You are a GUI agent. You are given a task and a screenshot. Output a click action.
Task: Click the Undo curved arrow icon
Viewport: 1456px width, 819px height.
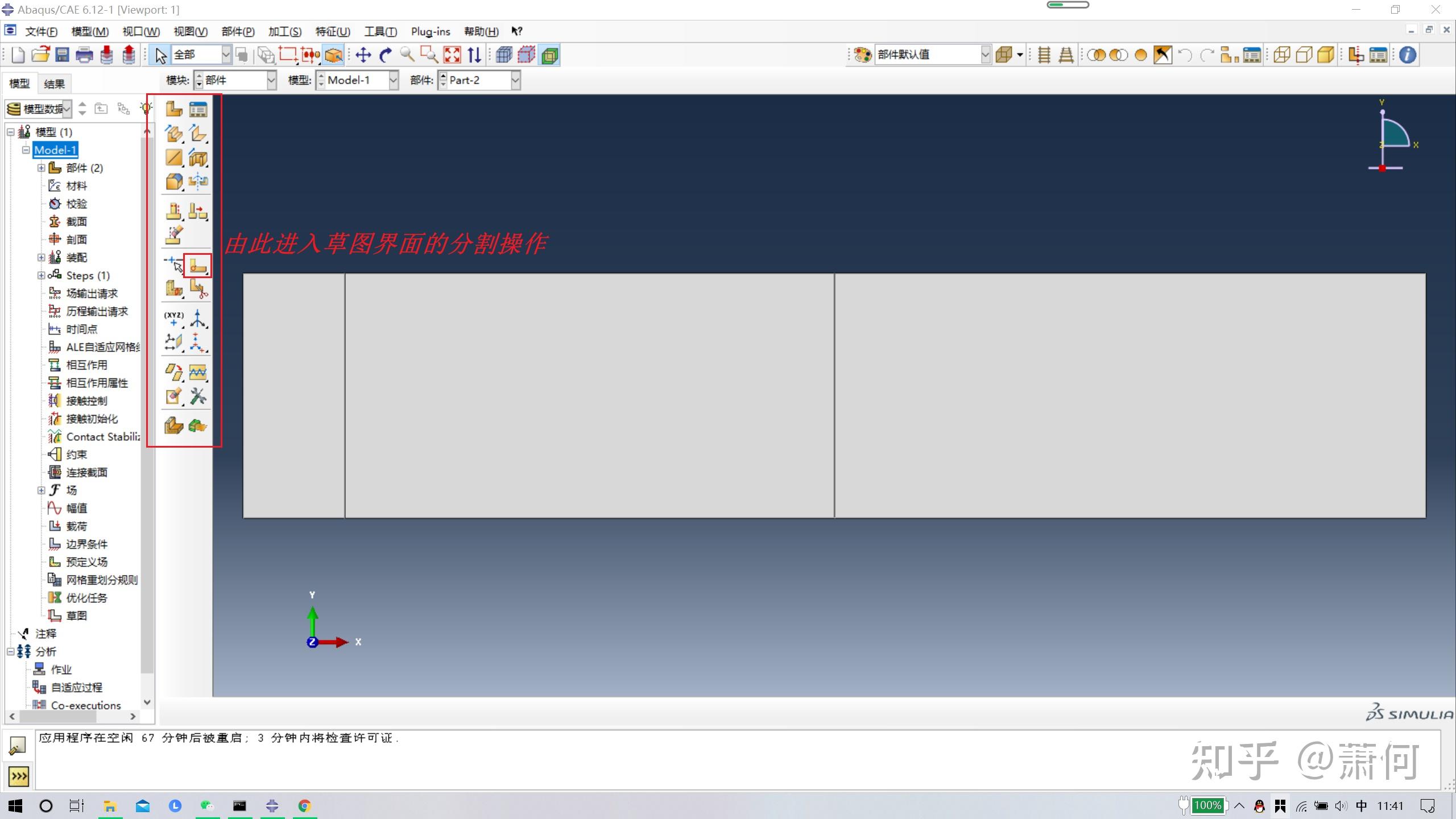pyautogui.click(x=1185, y=55)
